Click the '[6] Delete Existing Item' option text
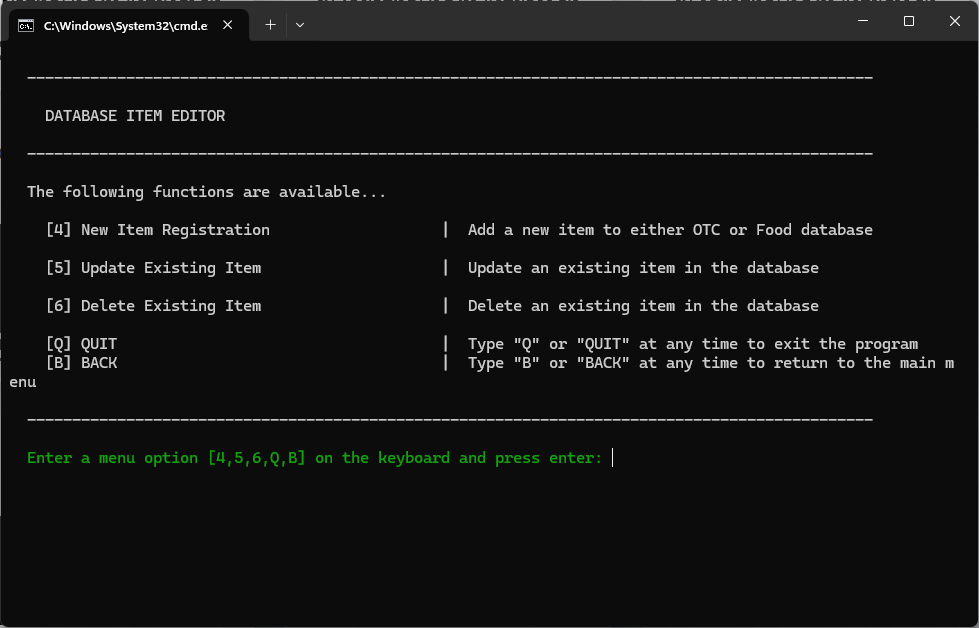The height and width of the screenshot is (628, 979). [153, 306]
